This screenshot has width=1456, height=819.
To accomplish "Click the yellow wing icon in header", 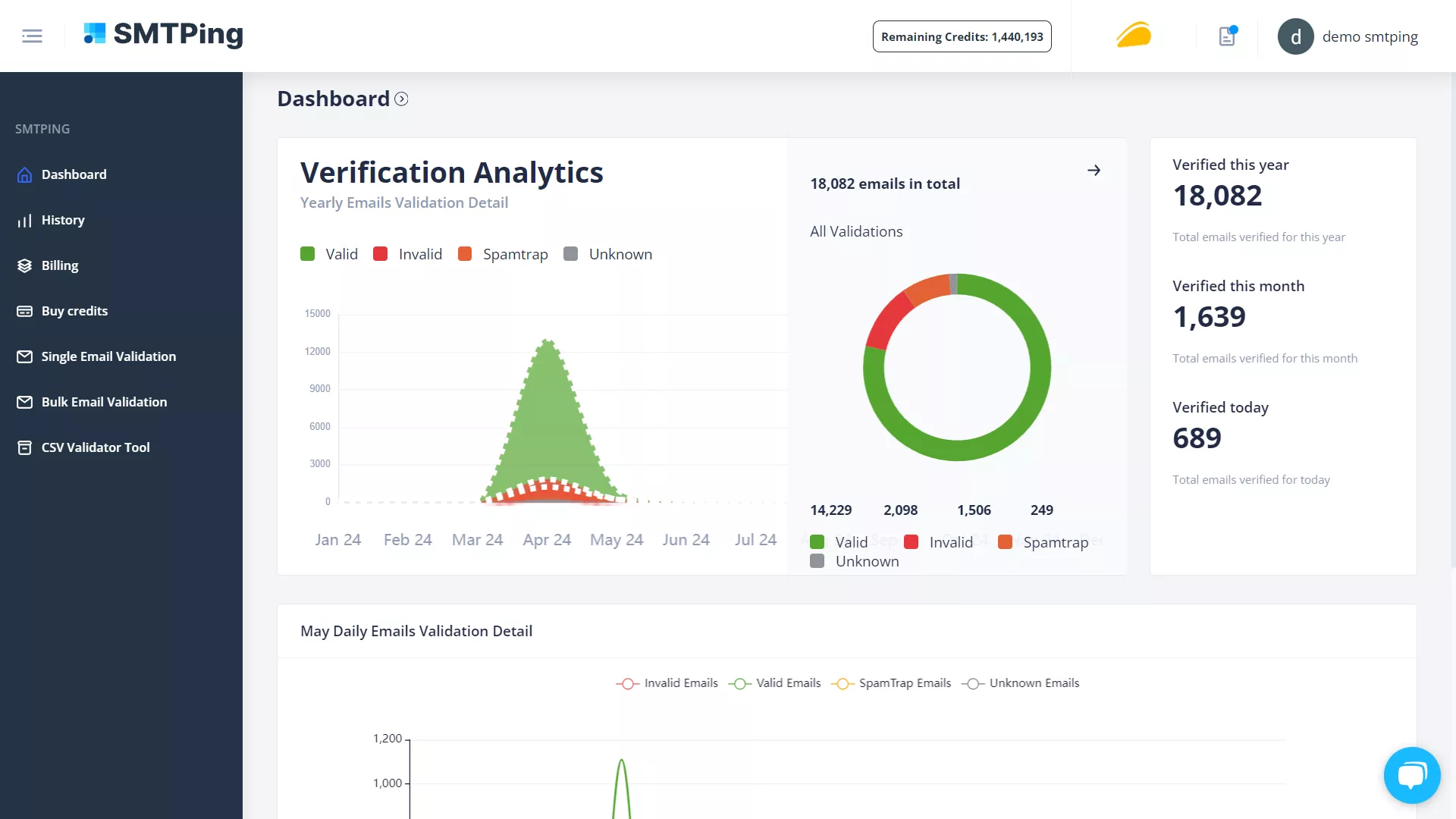I will pos(1134,36).
